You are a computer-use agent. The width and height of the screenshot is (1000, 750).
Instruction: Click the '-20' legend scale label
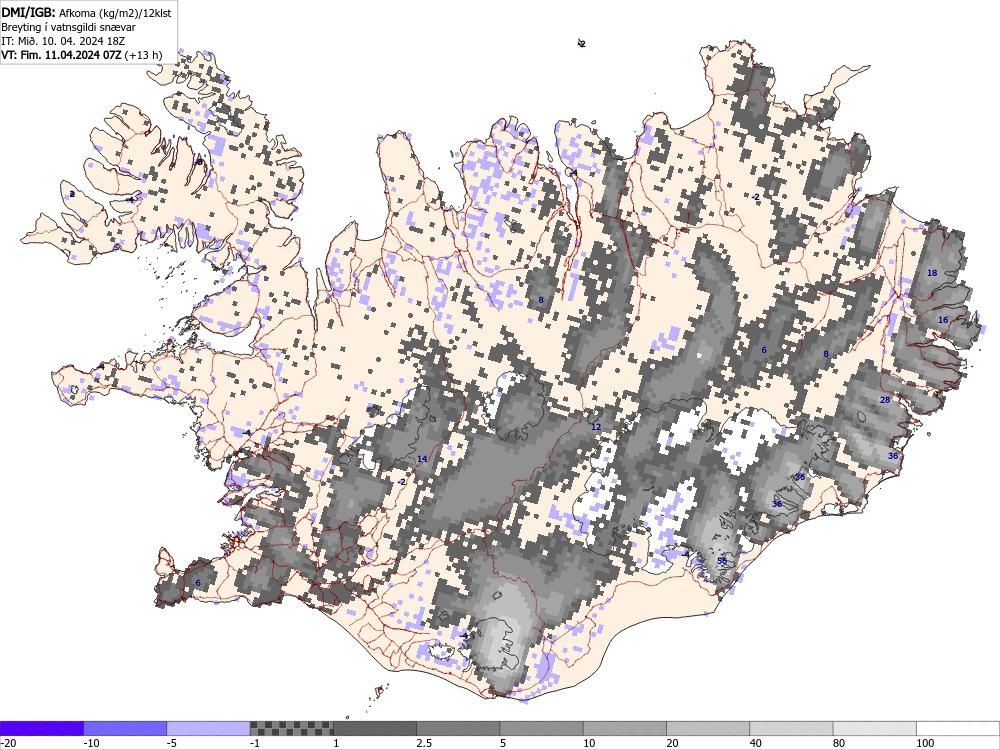click(x=8, y=743)
